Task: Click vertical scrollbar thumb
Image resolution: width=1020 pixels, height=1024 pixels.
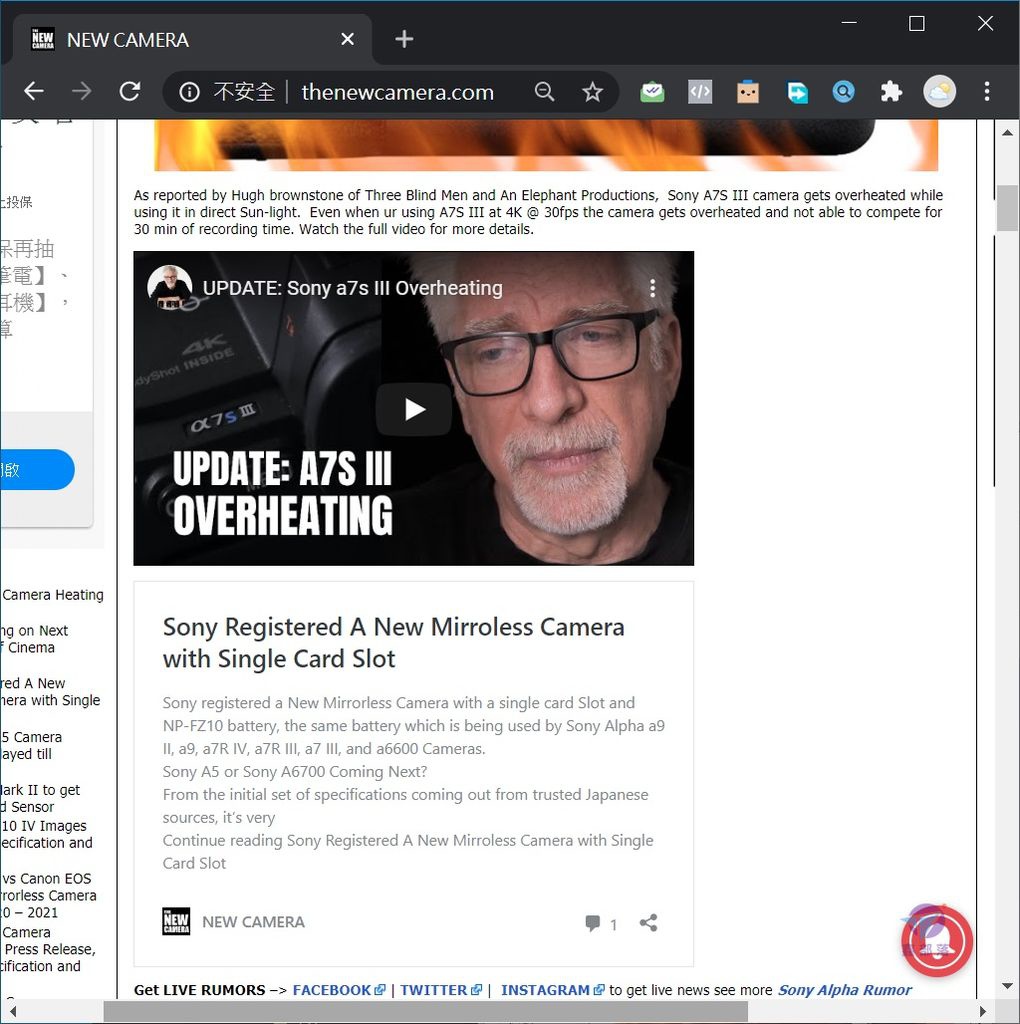Action: 1008,208
